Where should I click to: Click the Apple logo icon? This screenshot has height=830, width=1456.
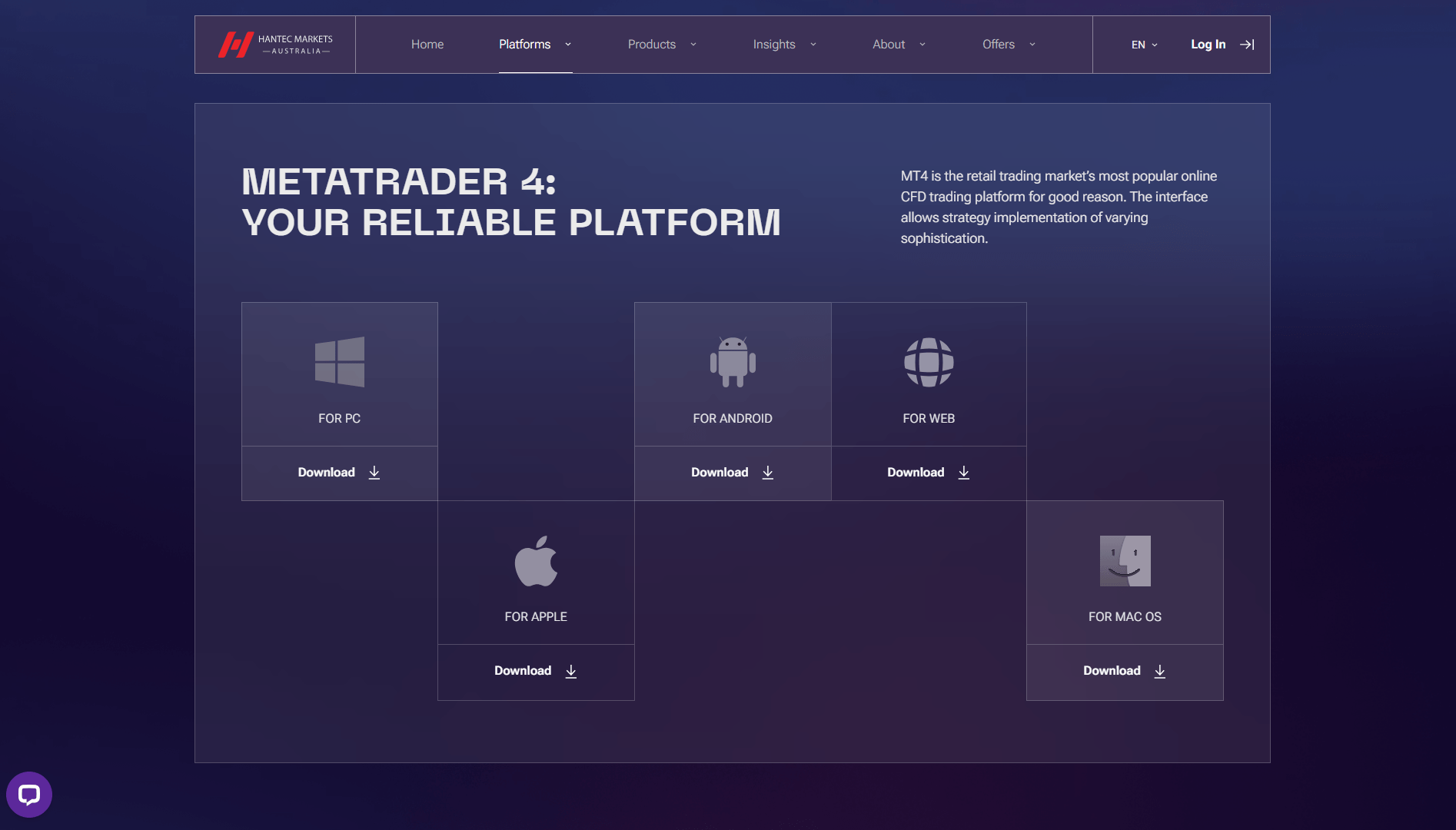coord(536,561)
